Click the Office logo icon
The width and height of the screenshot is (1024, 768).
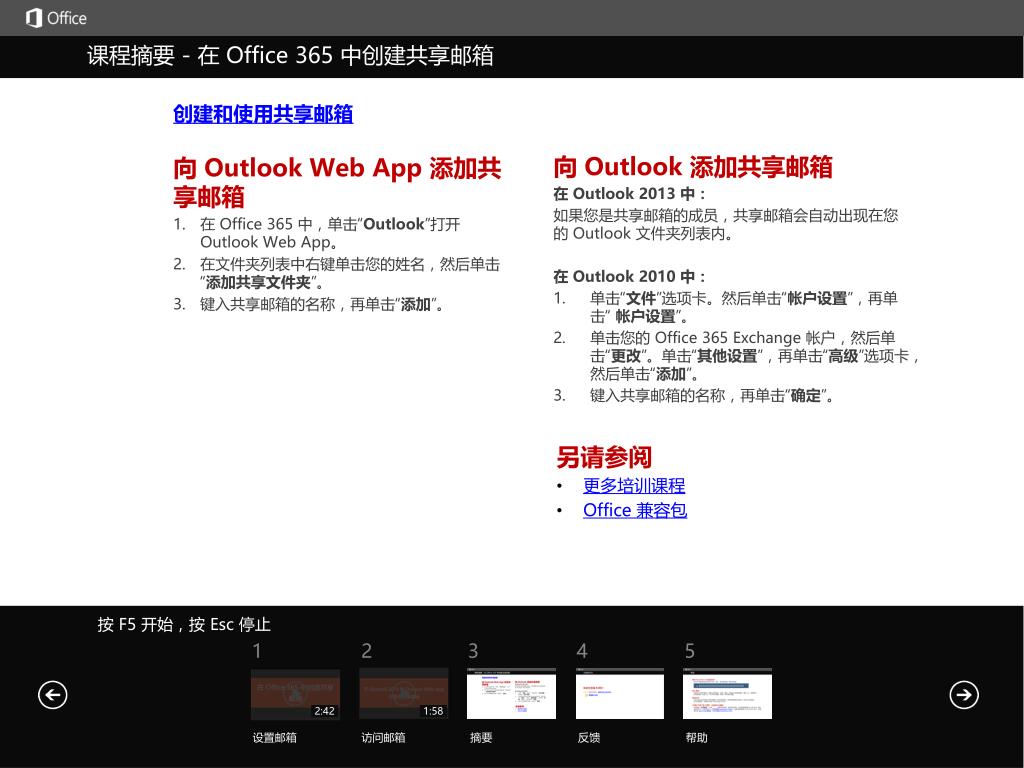pyautogui.click(x=34, y=18)
